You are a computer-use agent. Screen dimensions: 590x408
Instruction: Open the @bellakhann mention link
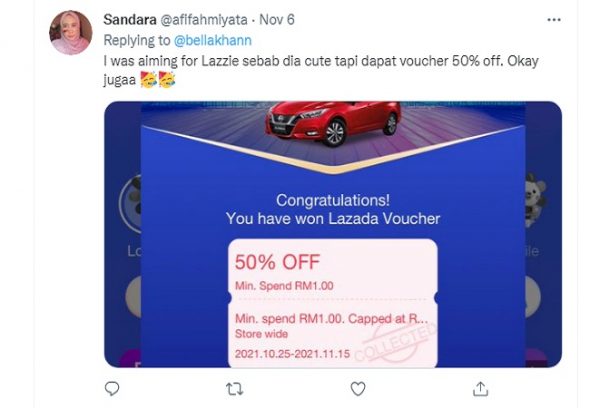pyautogui.click(x=213, y=40)
